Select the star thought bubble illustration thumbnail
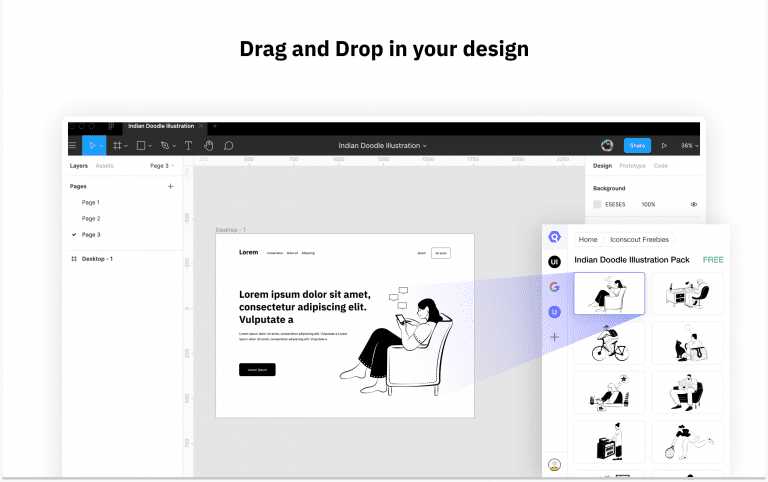The image size is (768, 482). (609, 392)
